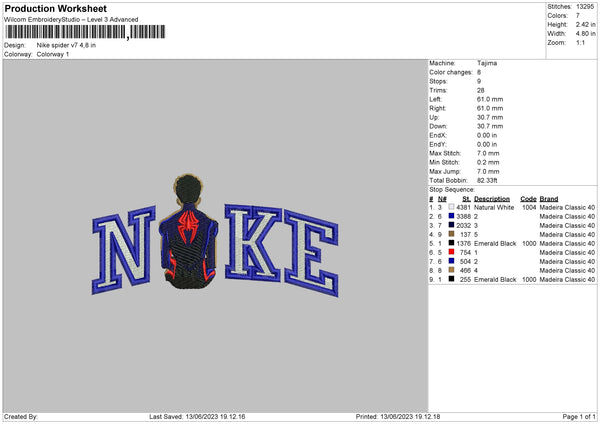The height and width of the screenshot is (424, 600).
Task: Click the Colors value '7'
Action: [578, 16]
